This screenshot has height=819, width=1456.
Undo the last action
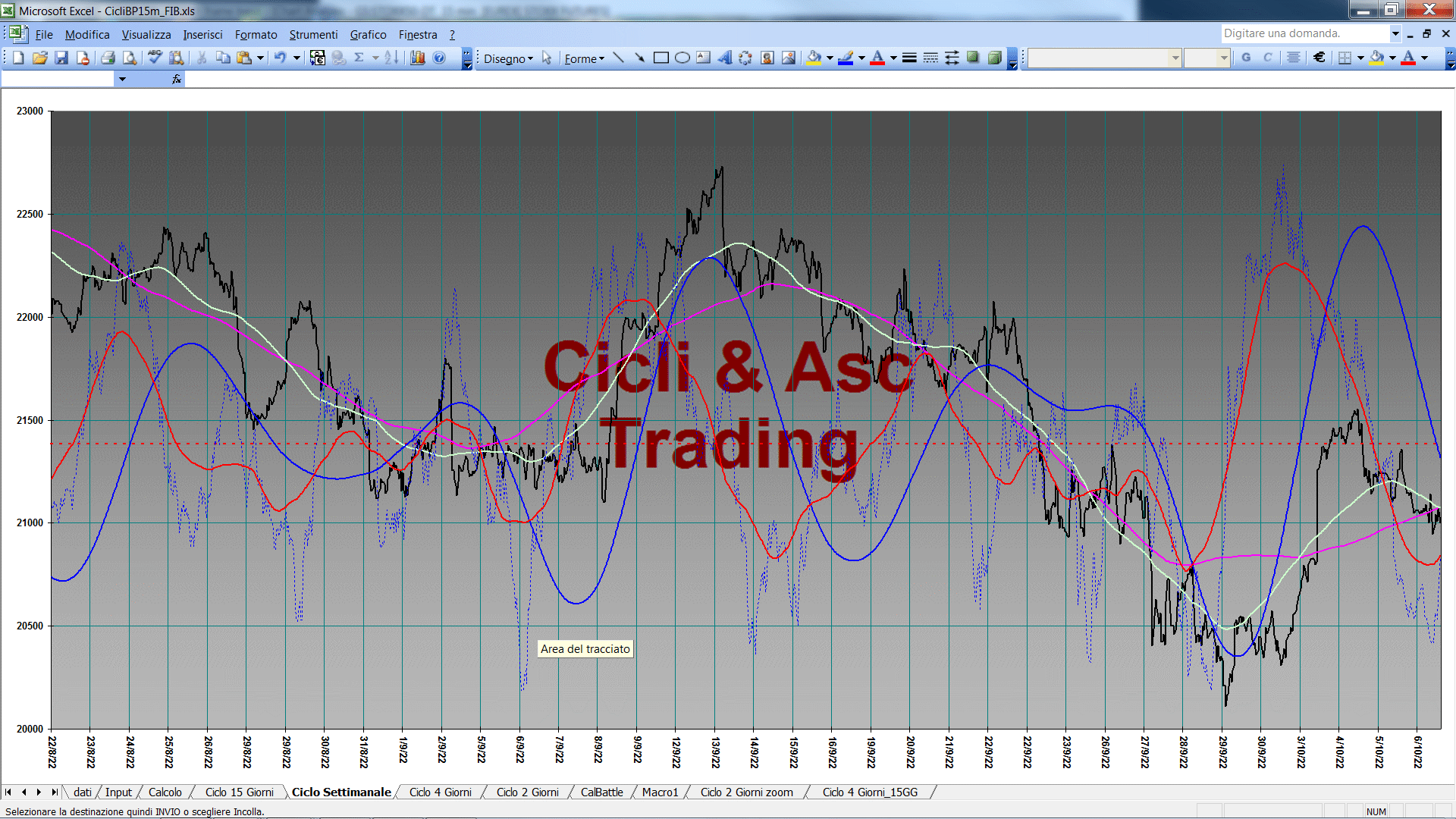click(x=281, y=58)
